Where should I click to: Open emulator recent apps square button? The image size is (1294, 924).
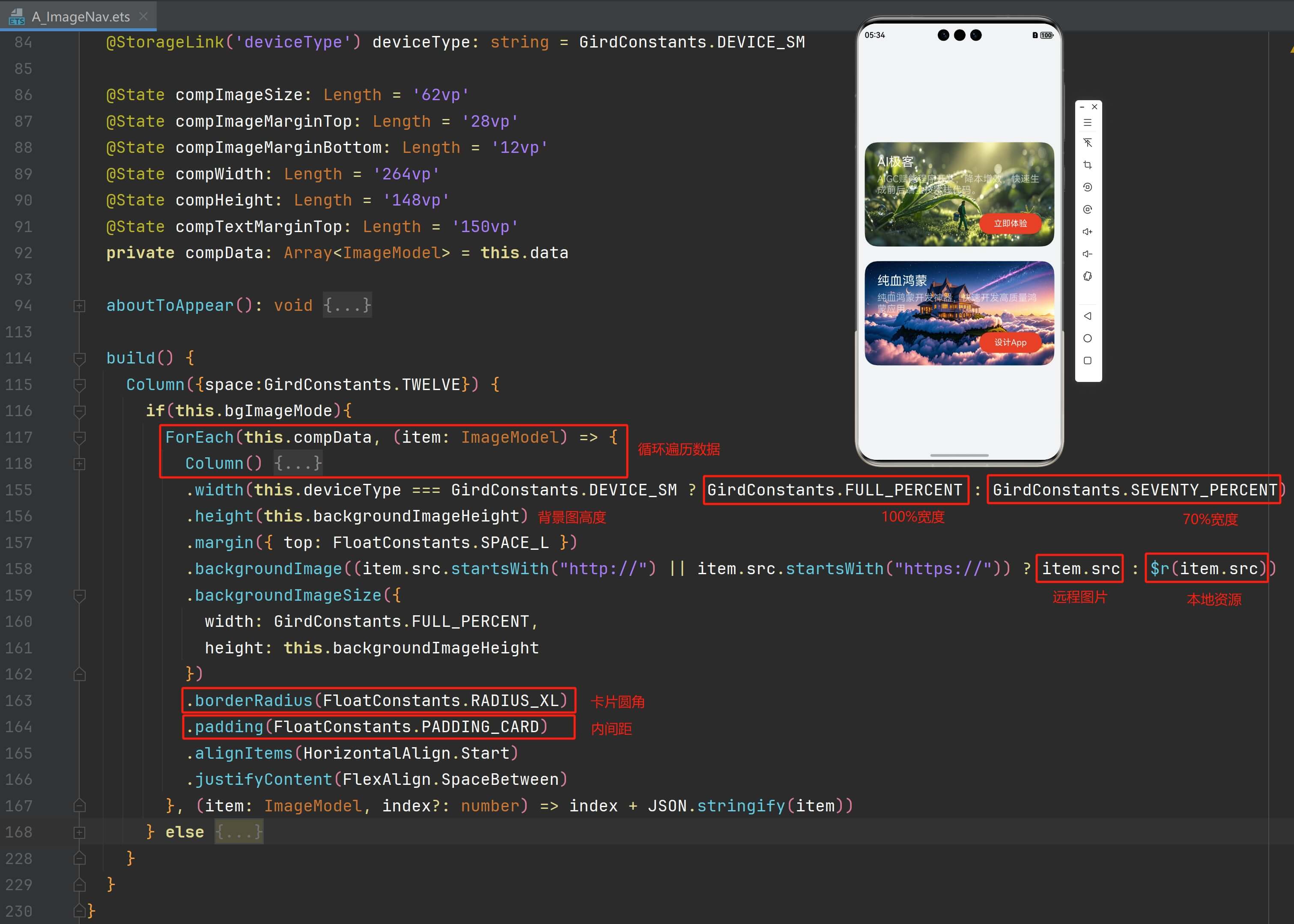tap(1087, 361)
